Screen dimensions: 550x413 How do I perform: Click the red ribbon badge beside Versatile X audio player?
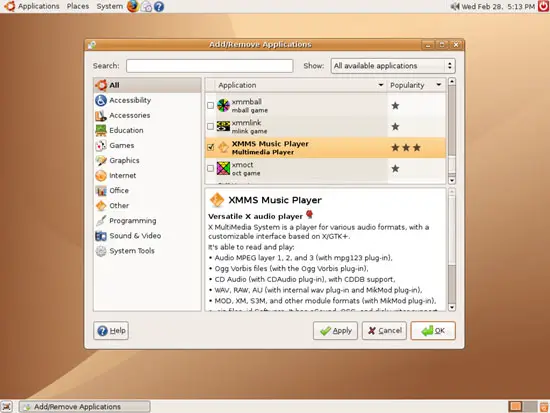pos(309,214)
